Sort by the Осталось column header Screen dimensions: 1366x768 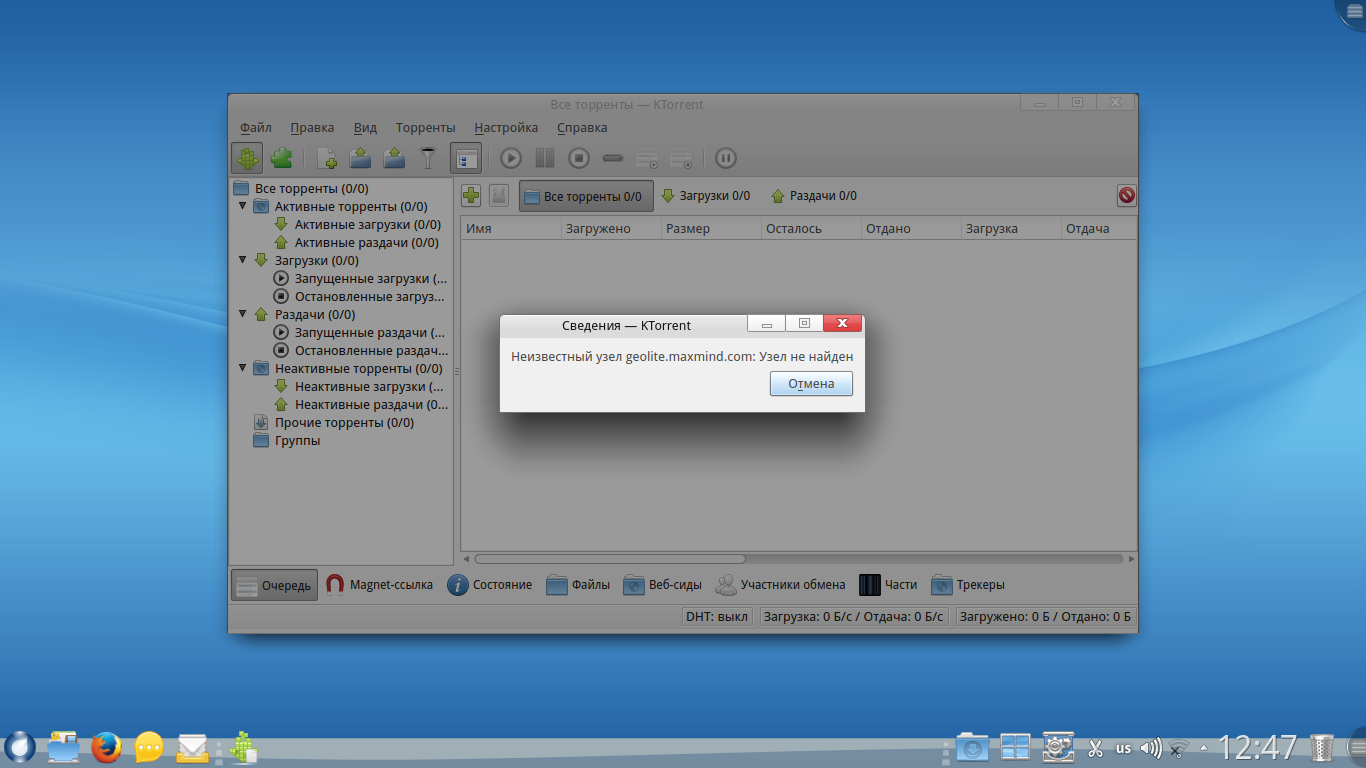[x=811, y=229]
